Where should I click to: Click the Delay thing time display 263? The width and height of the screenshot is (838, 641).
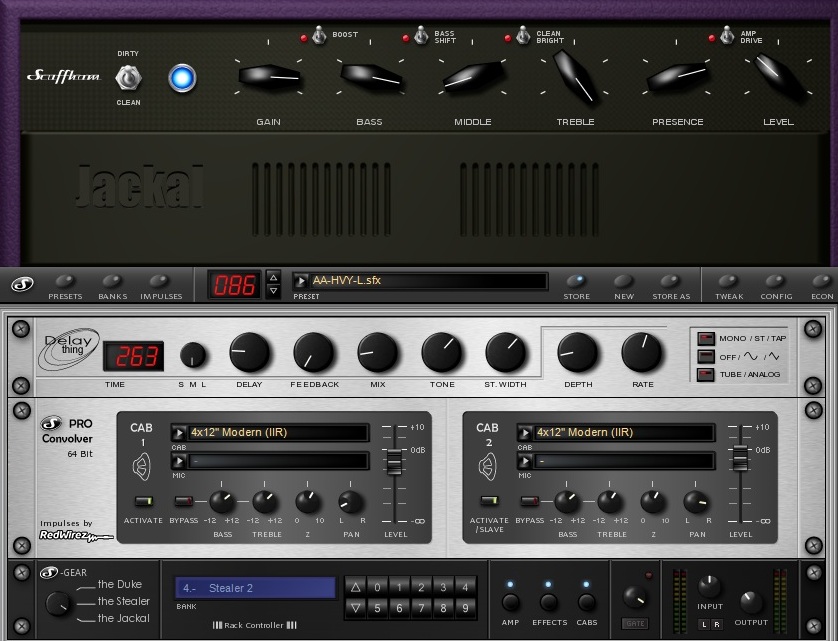coord(134,356)
